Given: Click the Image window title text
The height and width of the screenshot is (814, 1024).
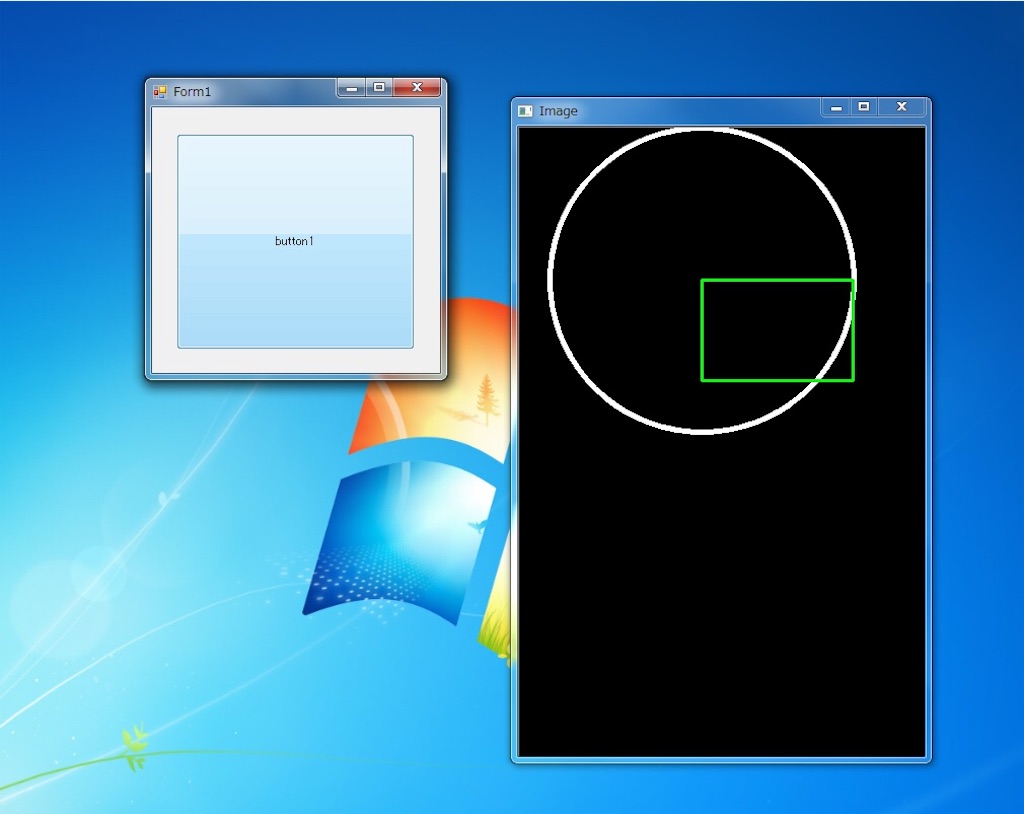Looking at the screenshot, I should point(558,111).
